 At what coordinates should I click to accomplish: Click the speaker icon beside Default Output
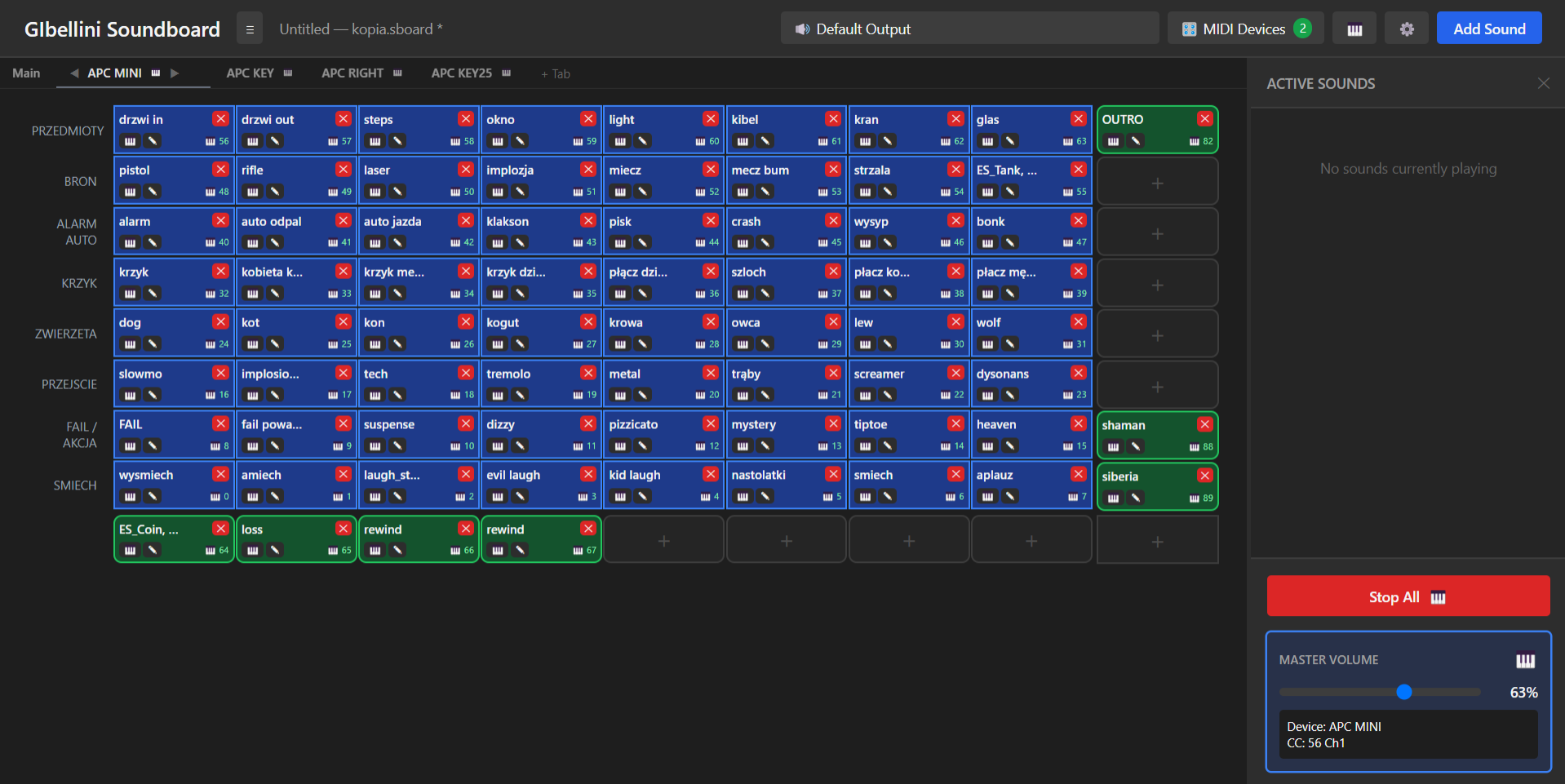pos(802,29)
